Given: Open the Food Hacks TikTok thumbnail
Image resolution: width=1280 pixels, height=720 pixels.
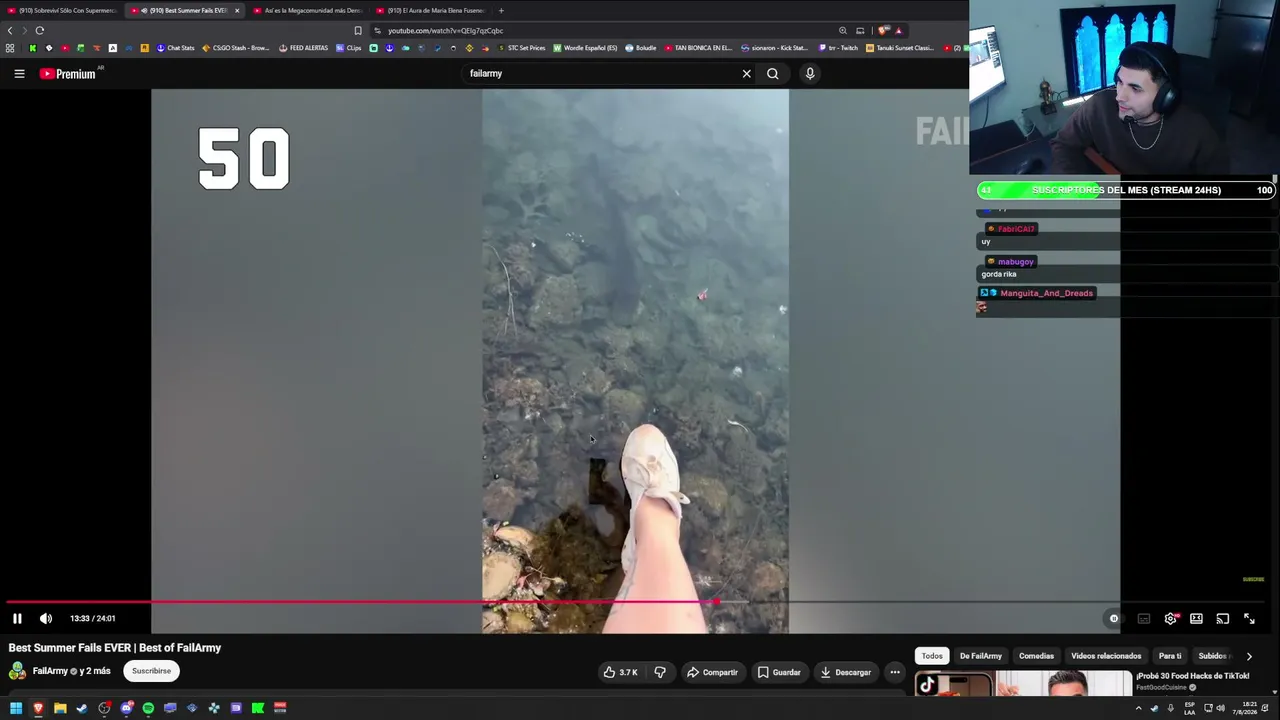Looking at the screenshot, I should pos(1023,683).
